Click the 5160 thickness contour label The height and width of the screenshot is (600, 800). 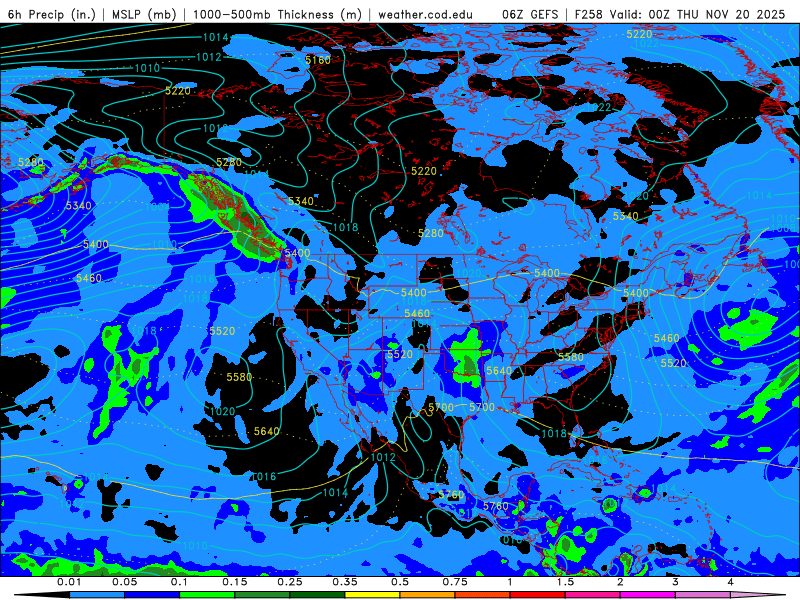tap(318, 60)
